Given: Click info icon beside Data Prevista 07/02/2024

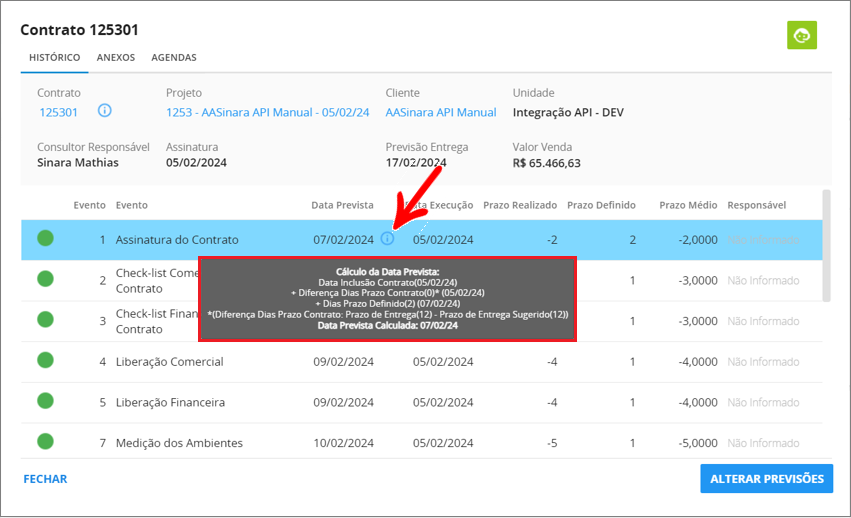Looking at the screenshot, I should [387, 238].
